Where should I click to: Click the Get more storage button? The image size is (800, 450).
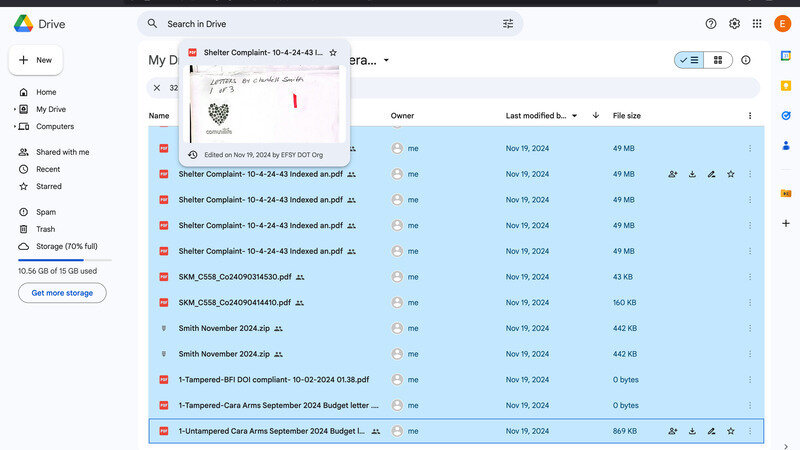pos(62,293)
